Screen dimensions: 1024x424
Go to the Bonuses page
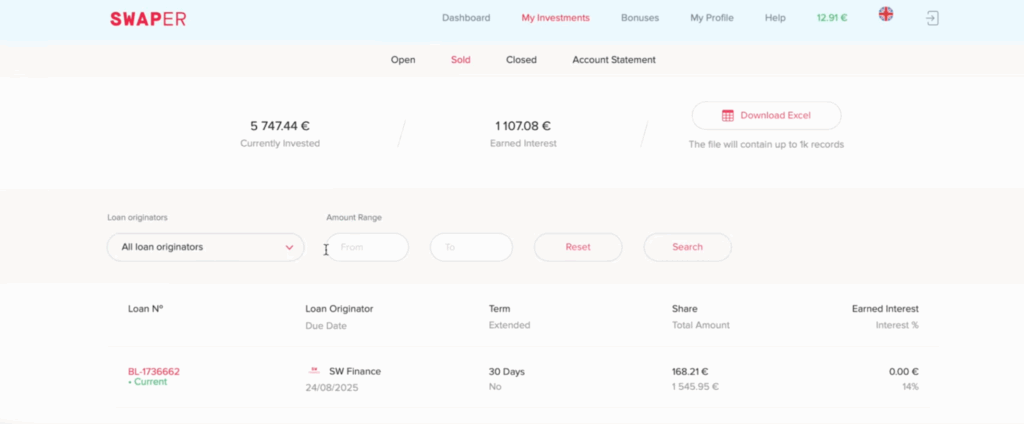coord(640,18)
